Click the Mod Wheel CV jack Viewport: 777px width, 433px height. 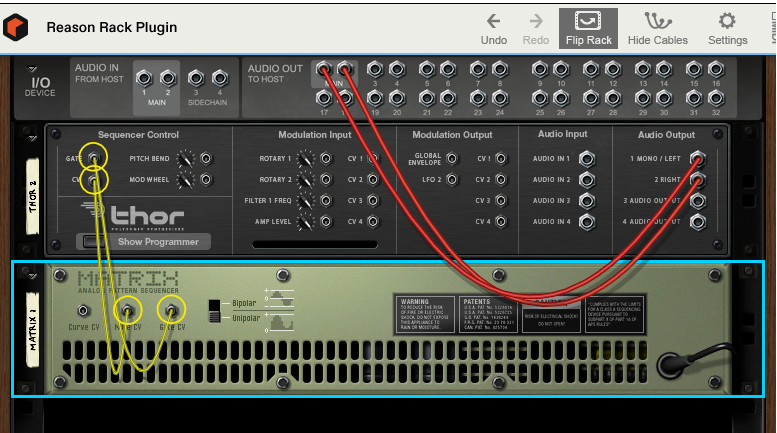[206, 179]
